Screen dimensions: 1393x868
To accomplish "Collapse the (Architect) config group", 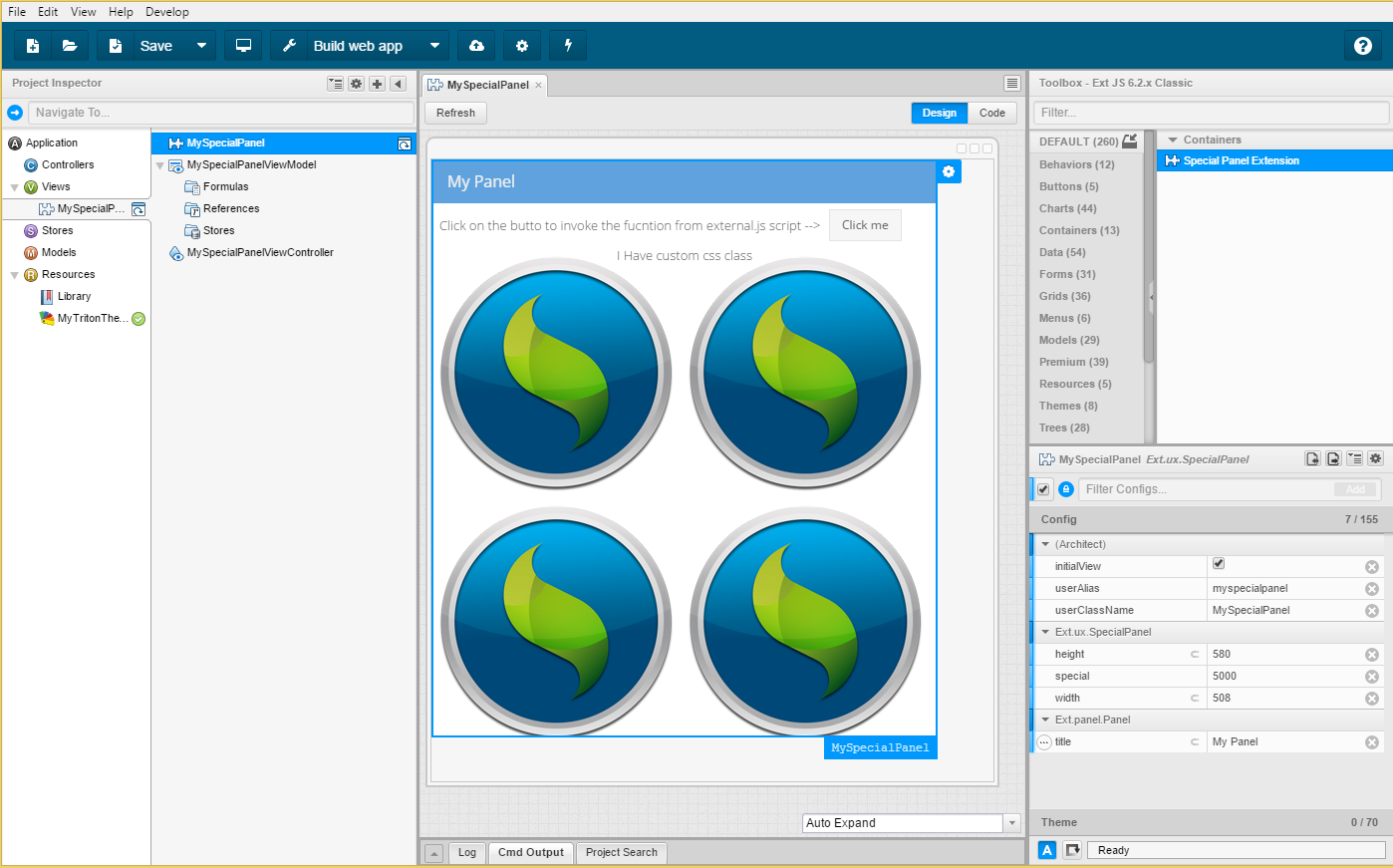I will pos(1045,544).
